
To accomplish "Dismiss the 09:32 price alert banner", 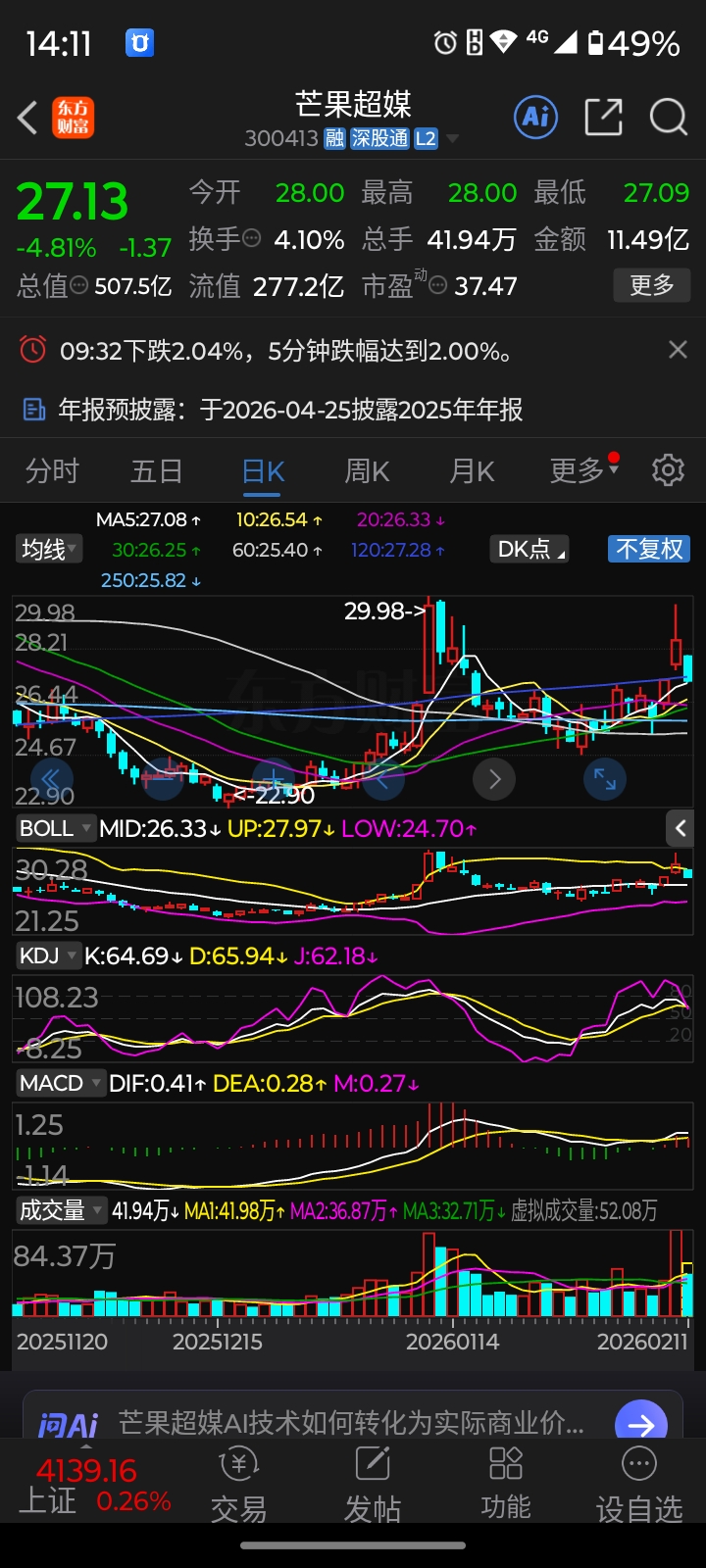I will pyautogui.click(x=678, y=350).
